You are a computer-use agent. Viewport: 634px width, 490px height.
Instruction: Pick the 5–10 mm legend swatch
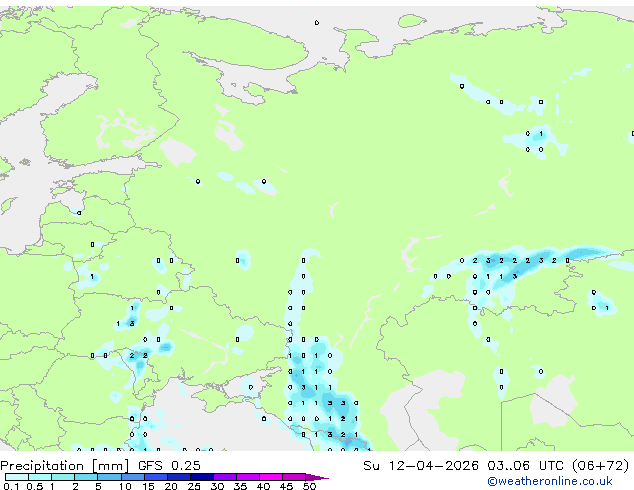109,477
